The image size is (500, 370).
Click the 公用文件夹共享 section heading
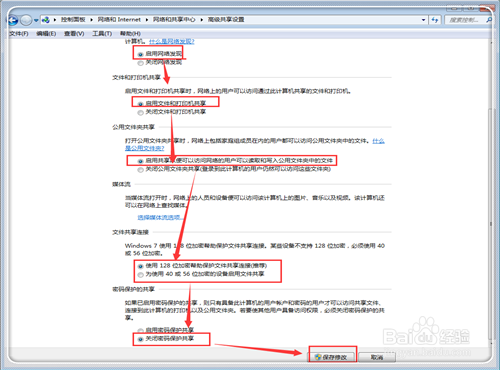[x=133, y=127]
